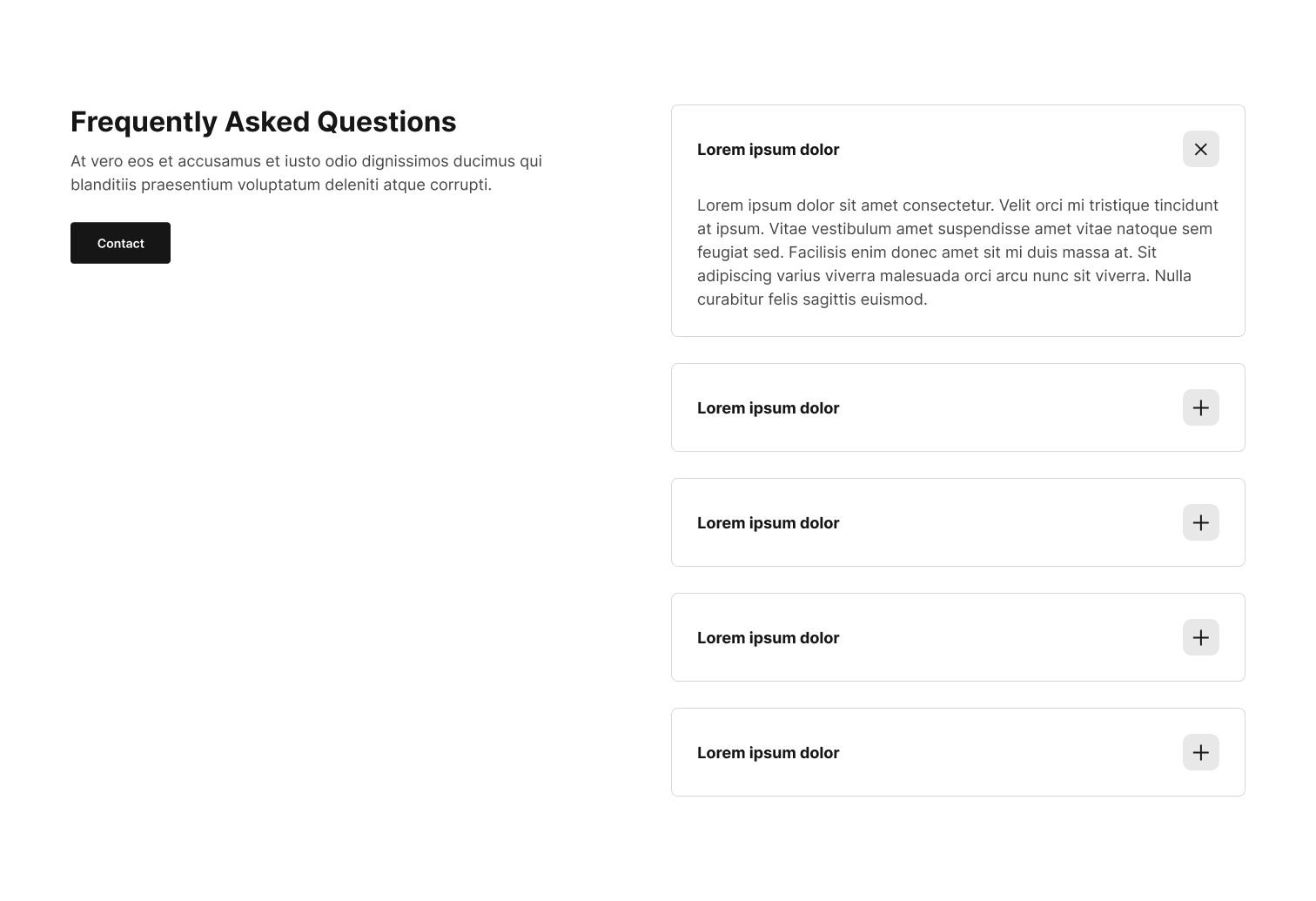Viewport: 1316px width, 901px height.
Task: Click the line starting "blanditiis praesentium"
Action: click(281, 185)
